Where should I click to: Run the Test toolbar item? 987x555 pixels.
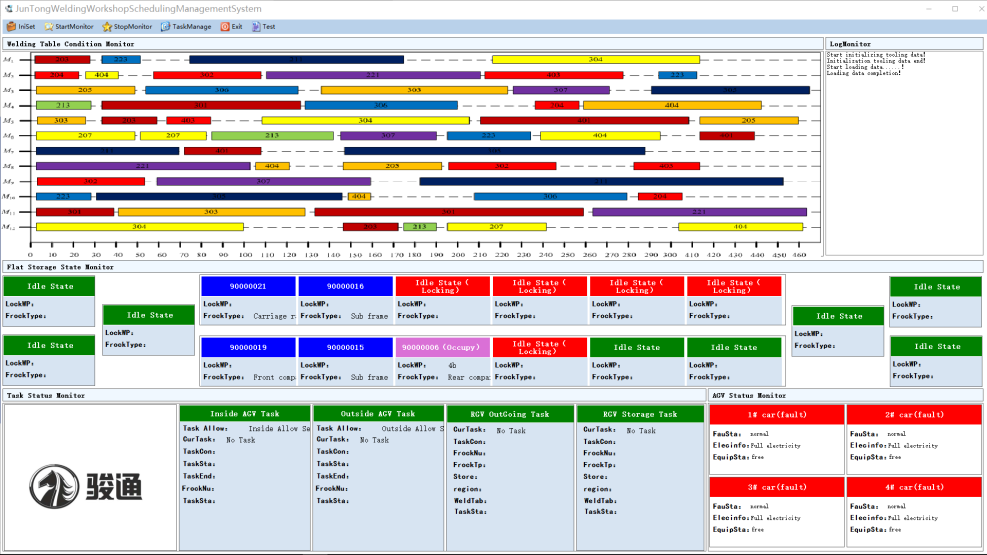(255, 27)
